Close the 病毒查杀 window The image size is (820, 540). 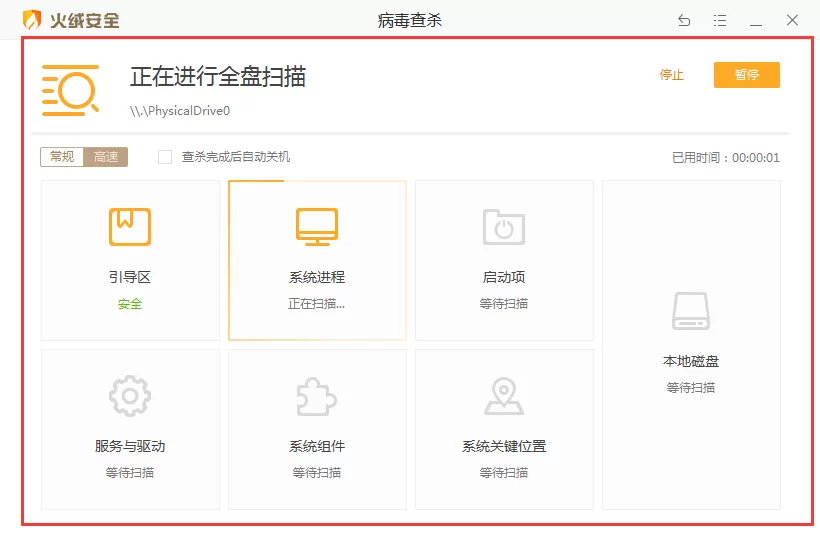[792, 20]
